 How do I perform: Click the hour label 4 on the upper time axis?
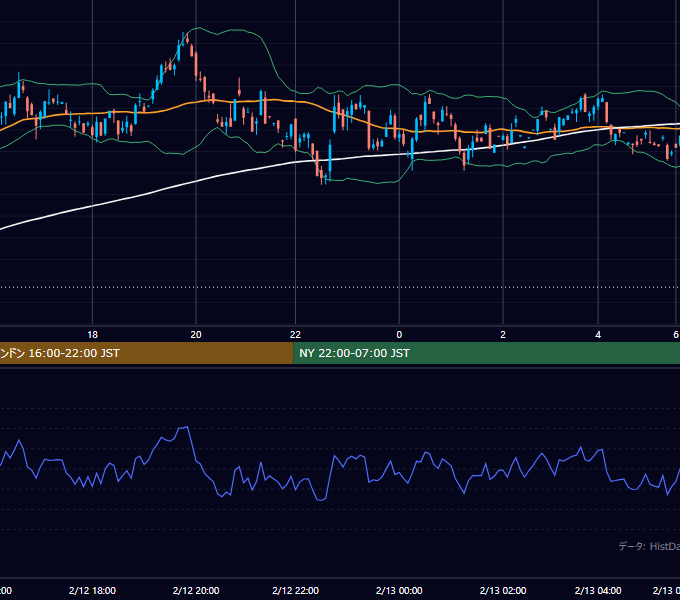point(598,335)
